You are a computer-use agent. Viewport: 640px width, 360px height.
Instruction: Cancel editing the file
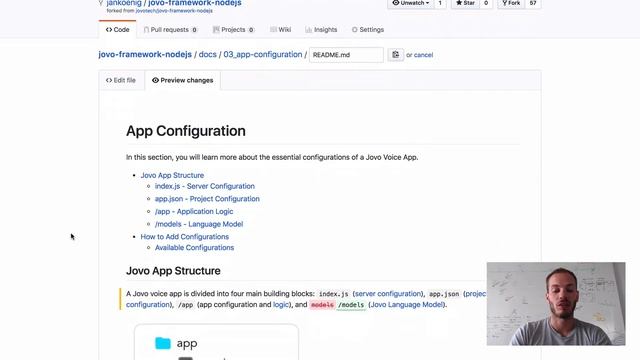click(423, 55)
